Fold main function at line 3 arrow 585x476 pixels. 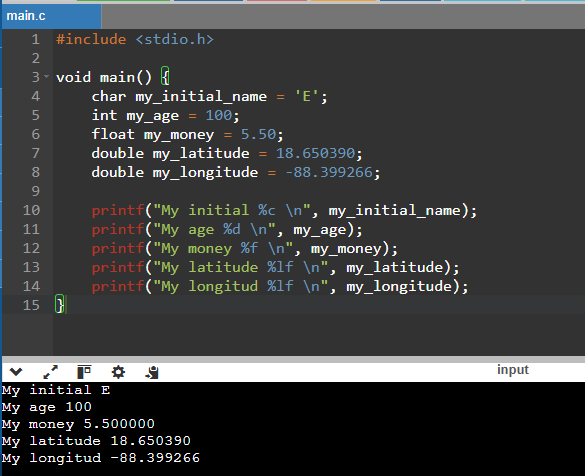click(x=47, y=77)
